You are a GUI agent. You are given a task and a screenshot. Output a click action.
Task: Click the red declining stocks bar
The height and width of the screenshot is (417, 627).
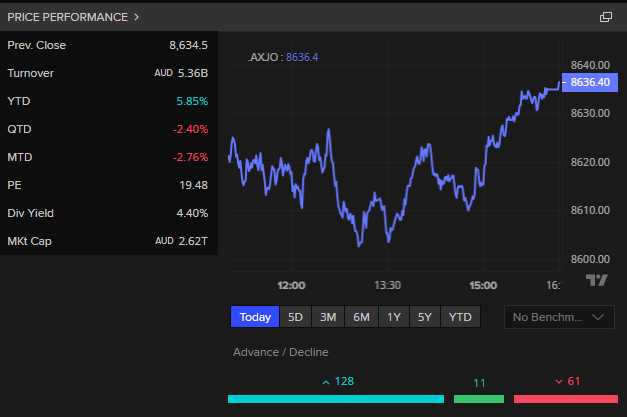(x=565, y=399)
